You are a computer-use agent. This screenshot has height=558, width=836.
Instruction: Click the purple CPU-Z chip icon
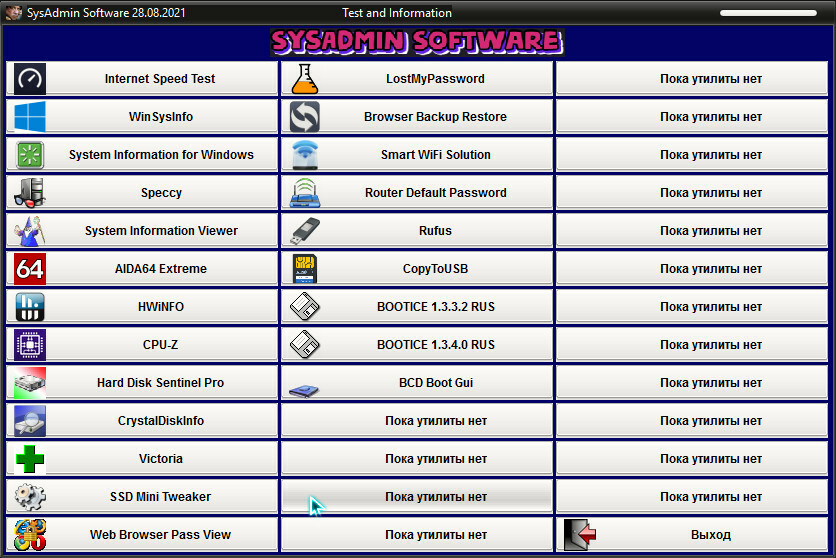[30, 345]
